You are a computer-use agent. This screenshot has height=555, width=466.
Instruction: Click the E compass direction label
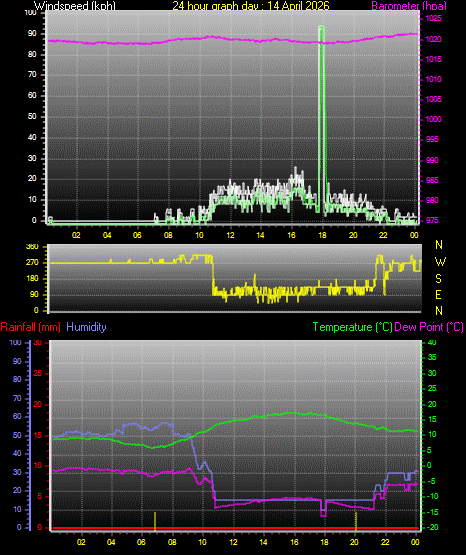438,294
